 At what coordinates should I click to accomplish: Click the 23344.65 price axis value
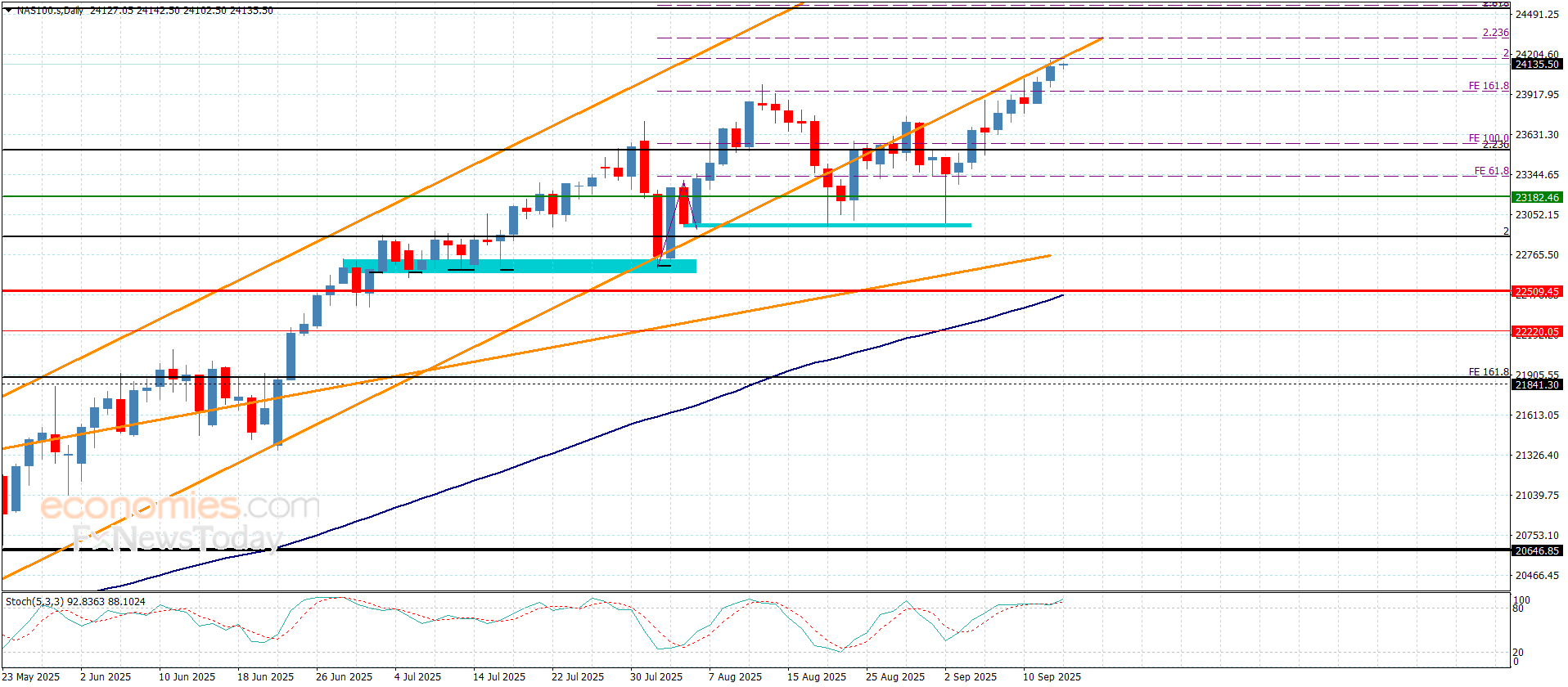(1537, 175)
